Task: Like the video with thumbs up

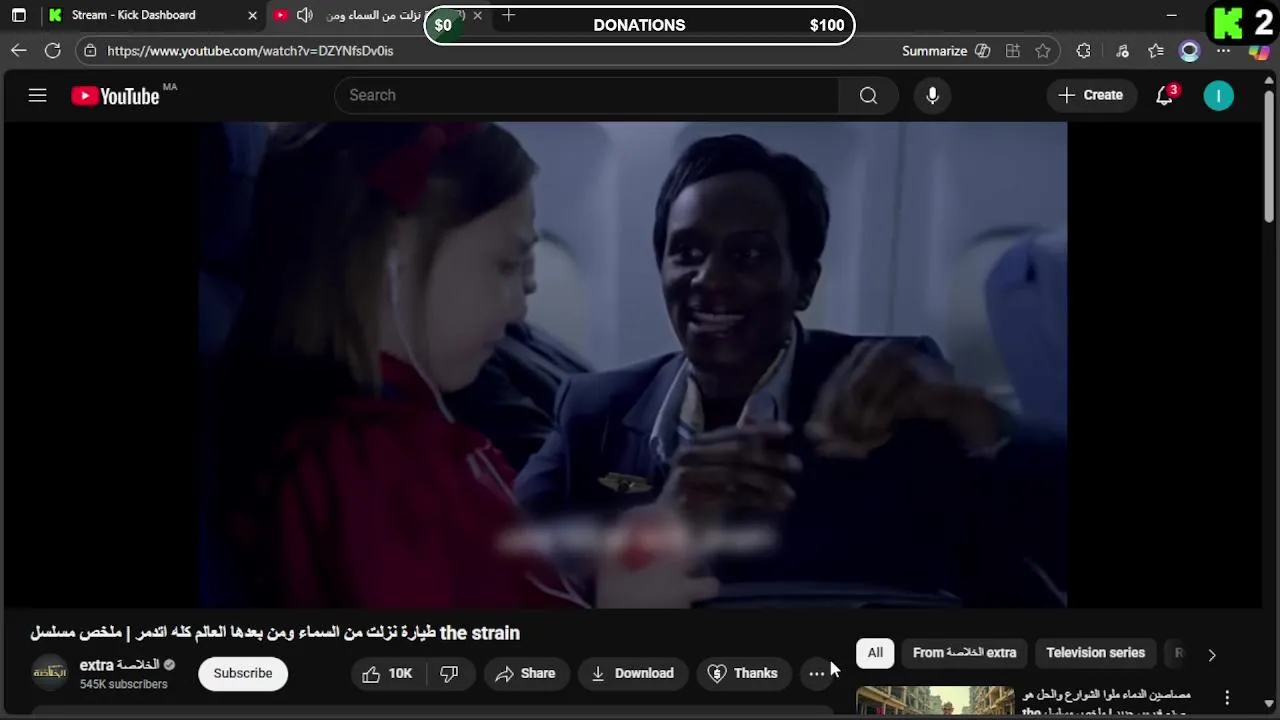Action: click(x=387, y=673)
